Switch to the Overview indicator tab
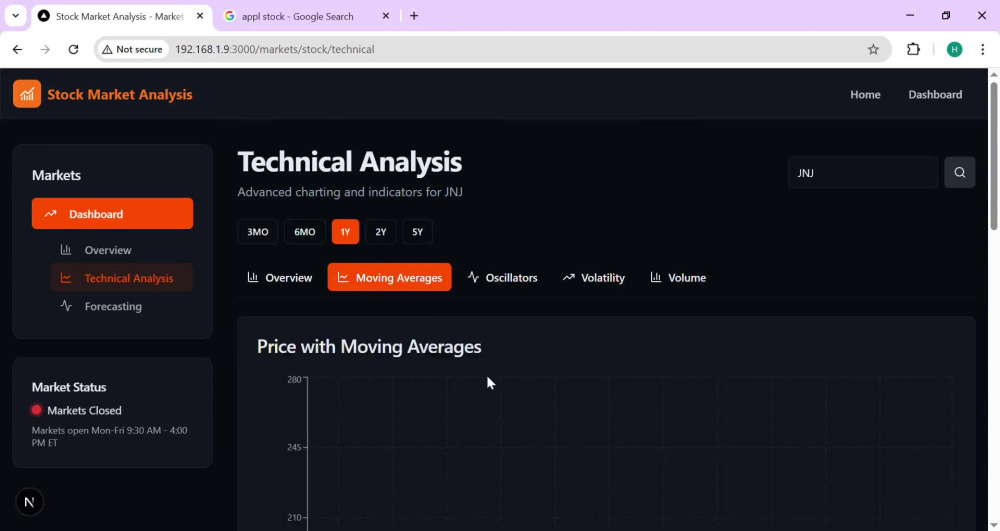 click(x=279, y=277)
